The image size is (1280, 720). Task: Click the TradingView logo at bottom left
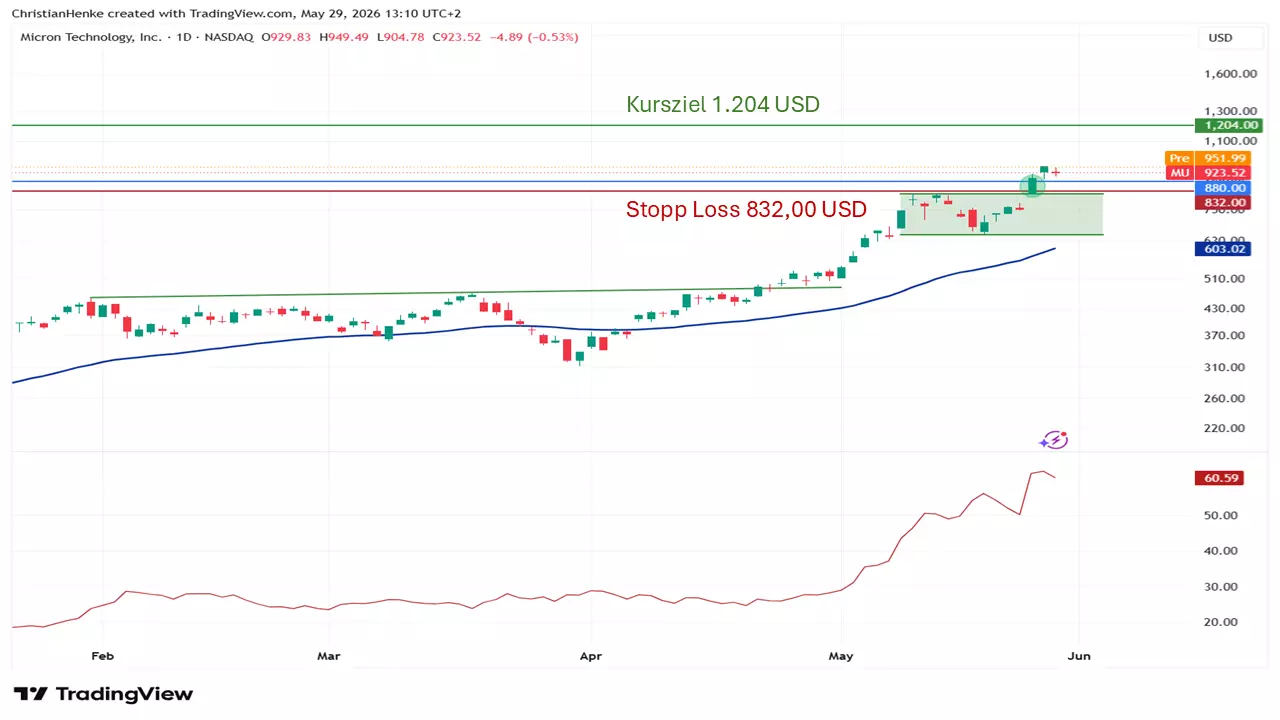click(103, 694)
